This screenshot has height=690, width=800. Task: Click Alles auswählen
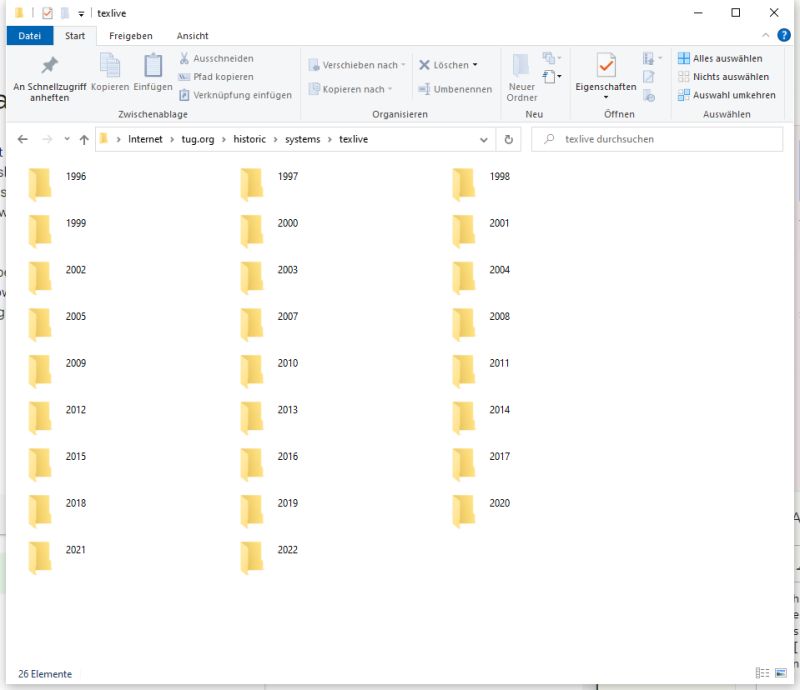coord(720,58)
